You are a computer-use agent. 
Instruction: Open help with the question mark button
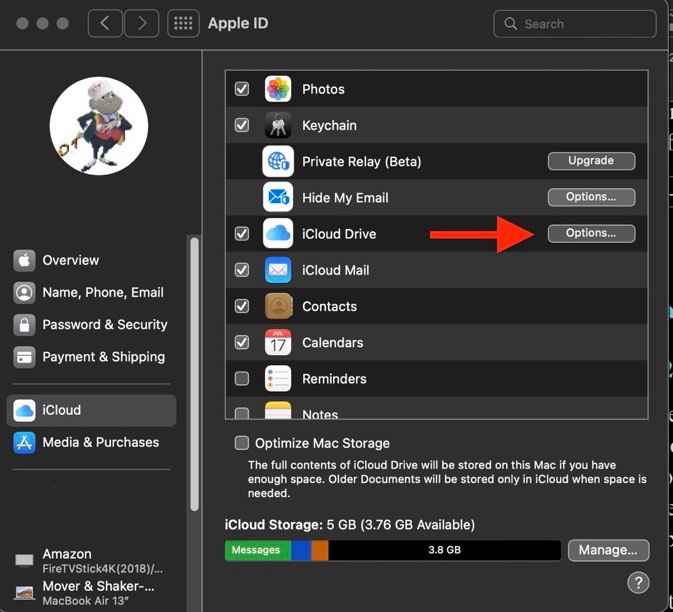click(x=638, y=582)
